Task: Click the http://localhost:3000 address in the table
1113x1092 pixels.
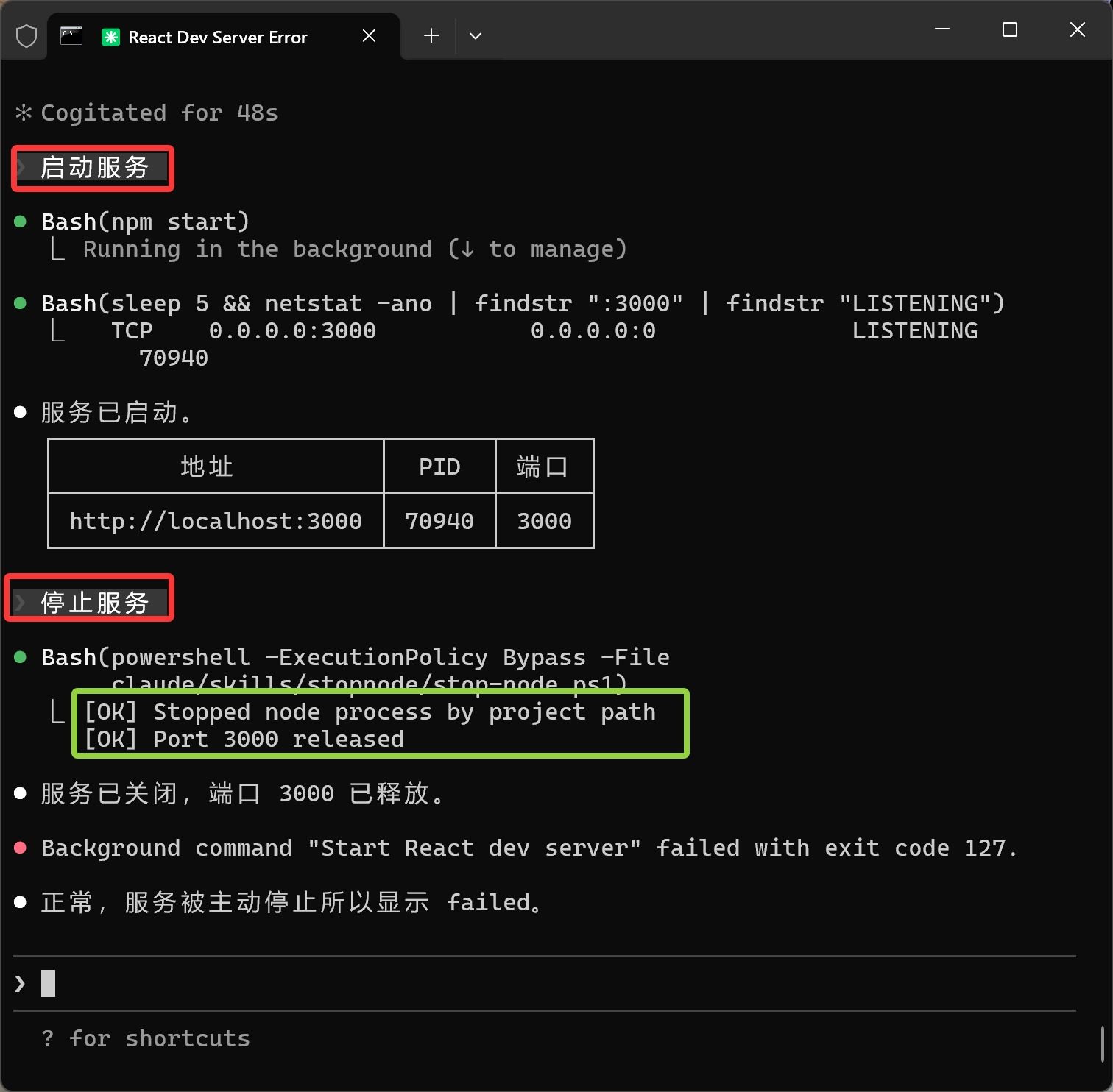Action: 215,521
